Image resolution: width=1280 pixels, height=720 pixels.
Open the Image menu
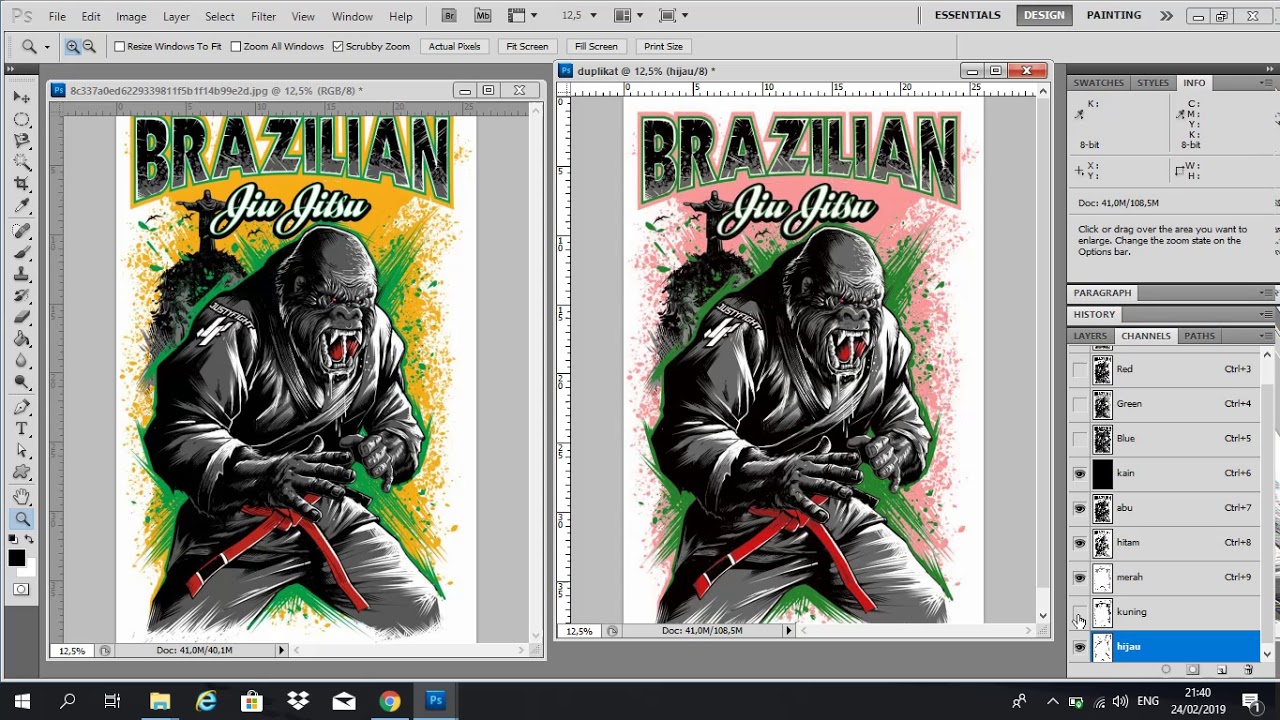tap(131, 17)
